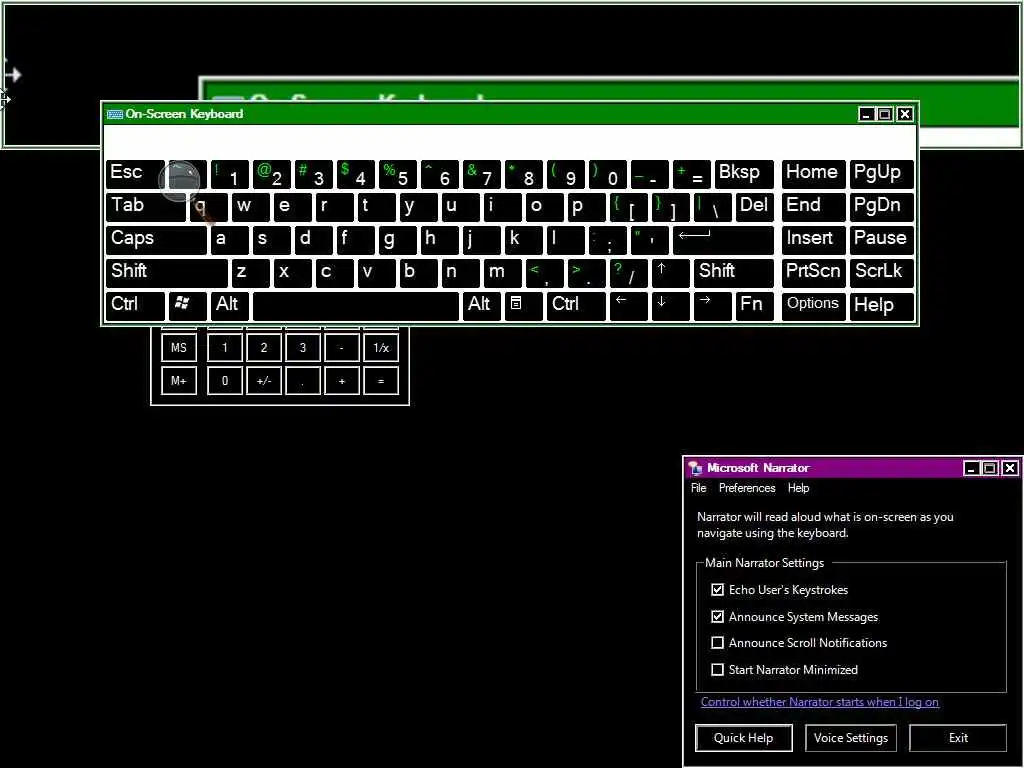Hit the Tab key

pyautogui.click(x=146, y=206)
